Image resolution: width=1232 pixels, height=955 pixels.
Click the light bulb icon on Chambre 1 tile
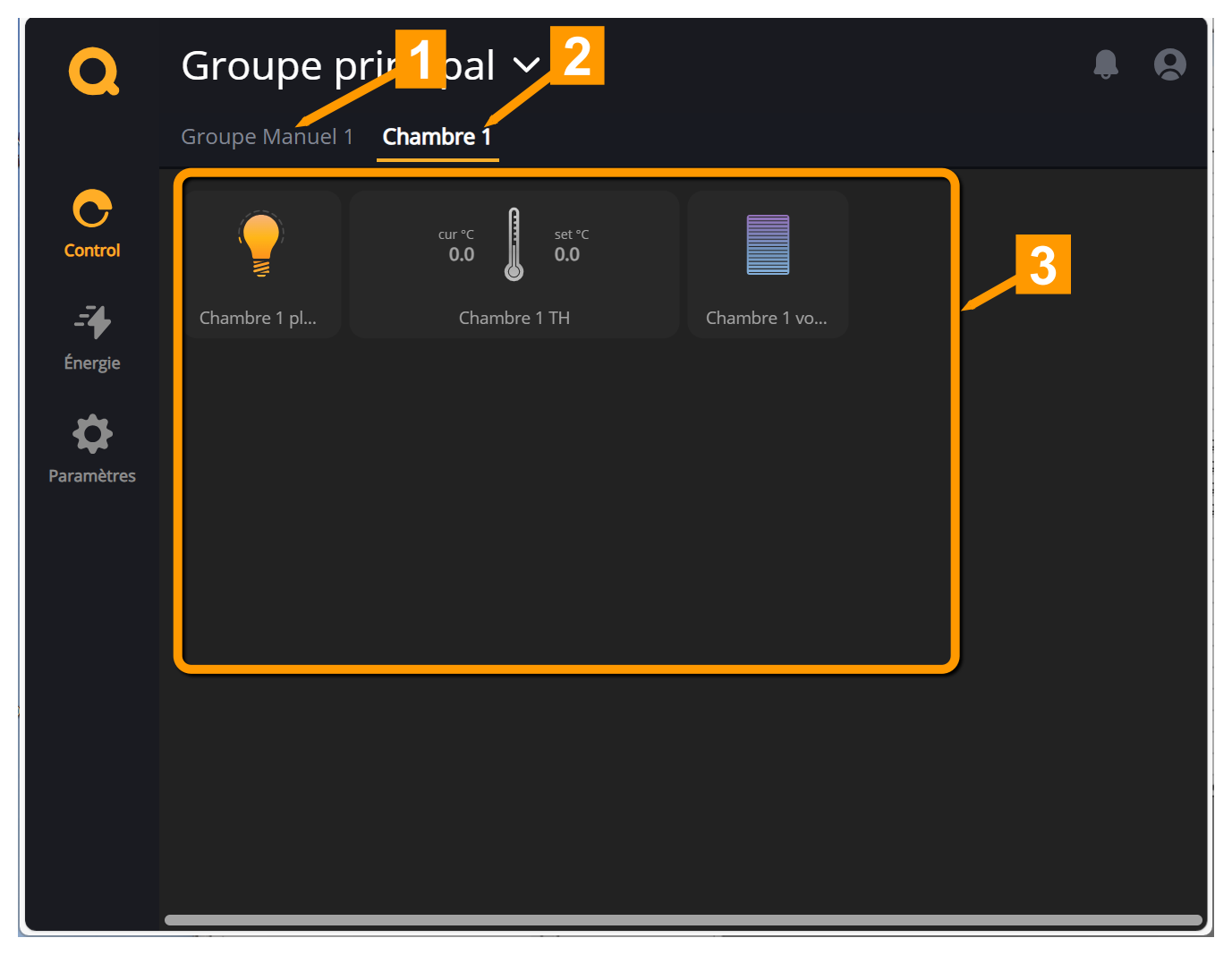pyautogui.click(x=260, y=242)
